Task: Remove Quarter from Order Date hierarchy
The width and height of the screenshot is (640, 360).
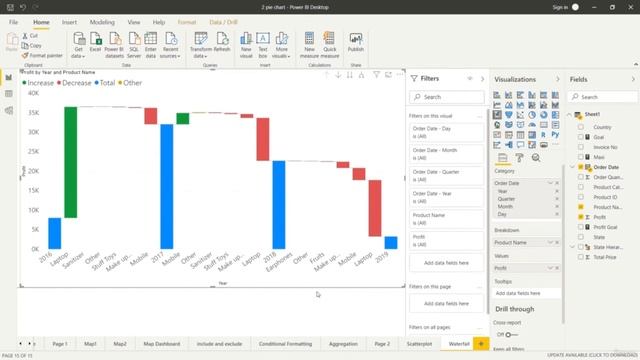Action: [x=557, y=199]
